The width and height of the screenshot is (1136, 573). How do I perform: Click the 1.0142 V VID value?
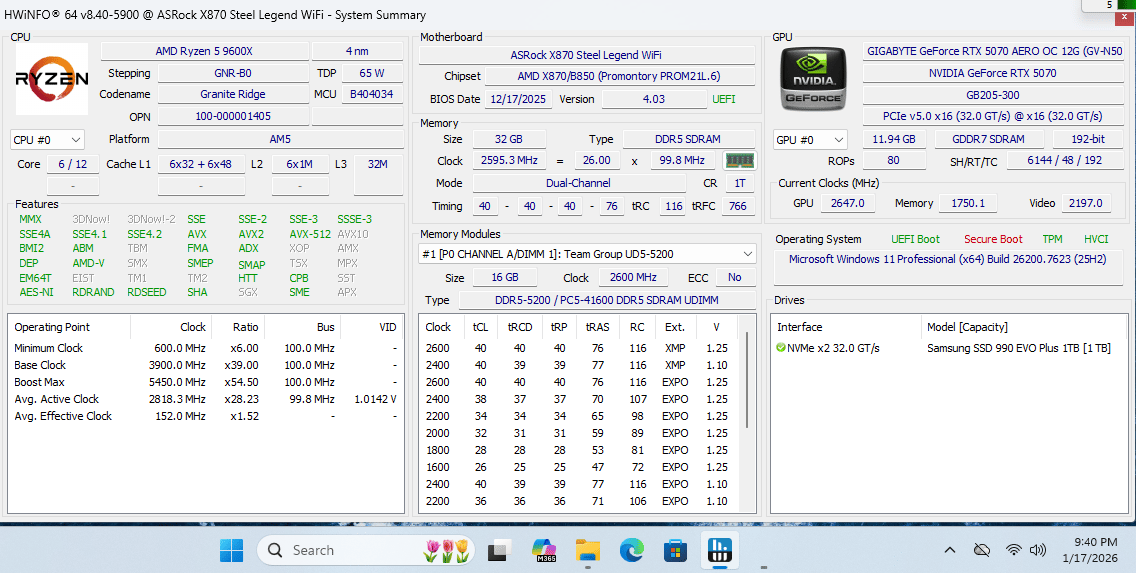point(375,399)
